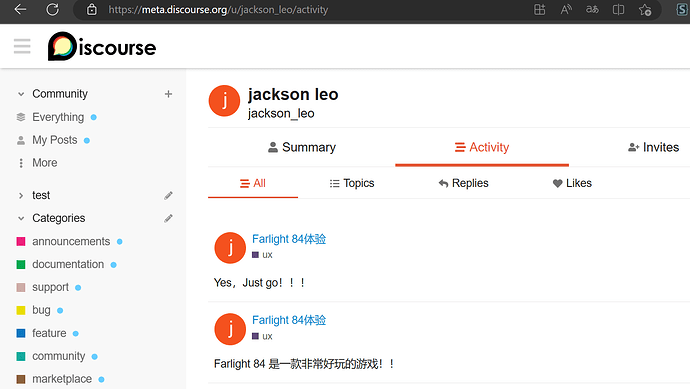Open the documentation category
The height and width of the screenshot is (389, 690).
point(68,264)
